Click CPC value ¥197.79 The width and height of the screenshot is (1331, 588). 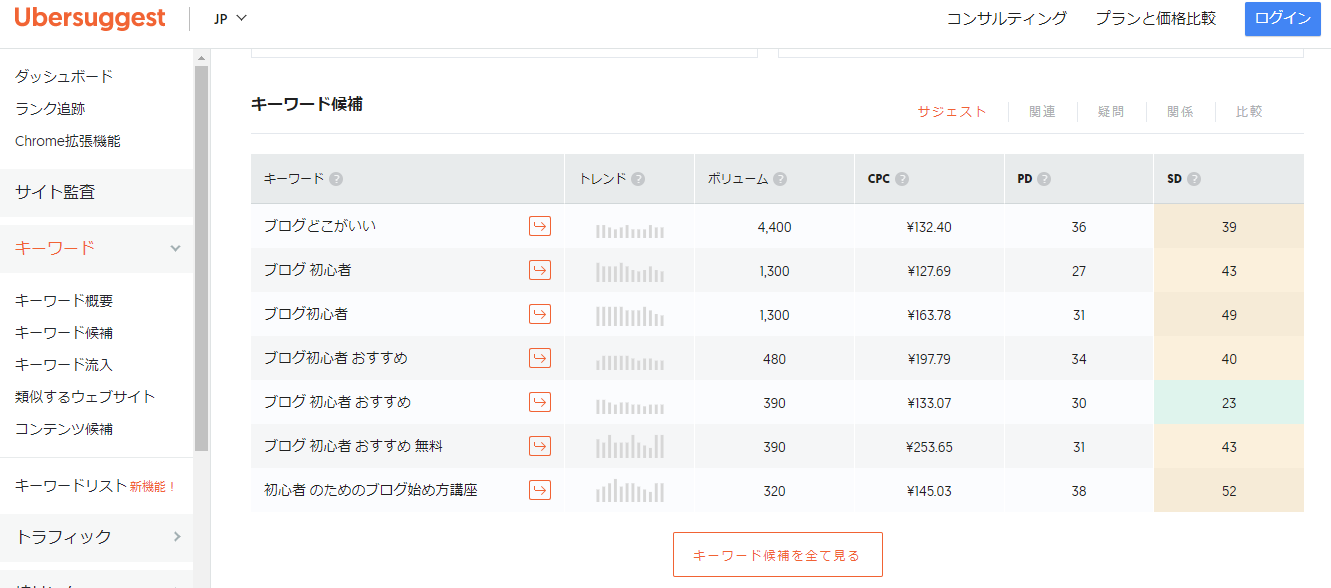pyautogui.click(x=929, y=359)
